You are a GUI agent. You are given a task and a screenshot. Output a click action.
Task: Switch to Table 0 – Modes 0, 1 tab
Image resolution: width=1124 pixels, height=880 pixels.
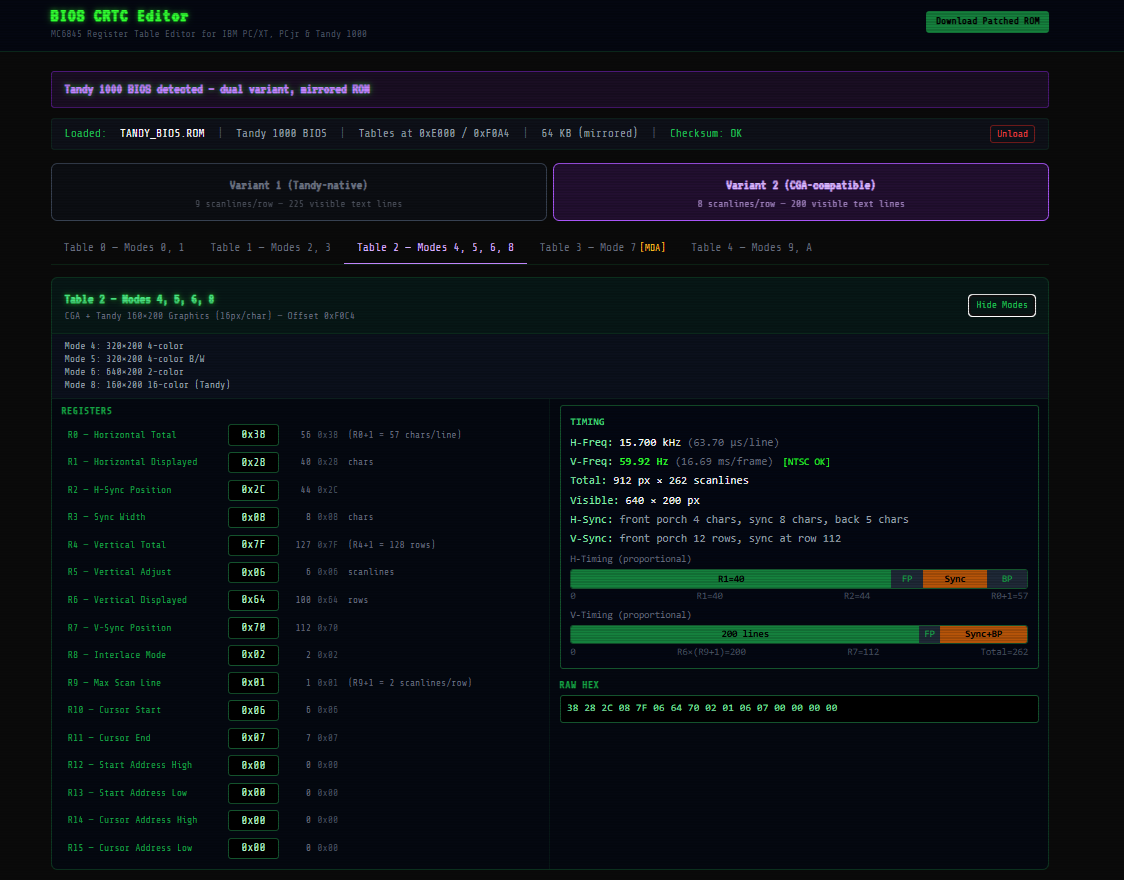click(x=124, y=247)
